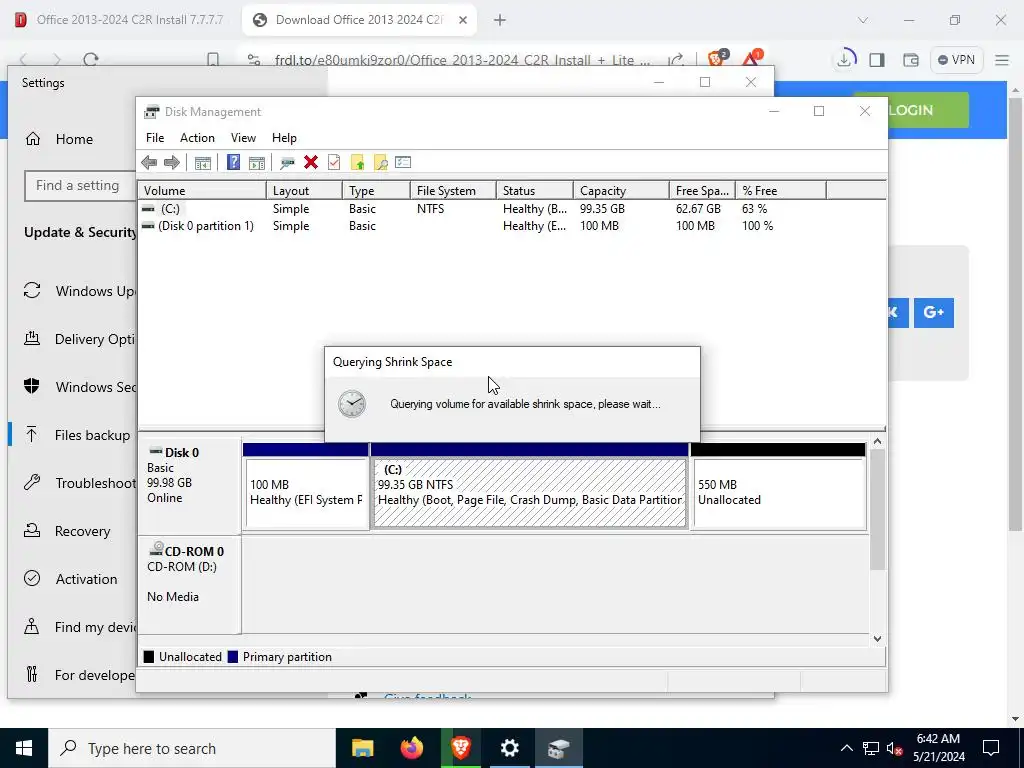The width and height of the screenshot is (1024, 768).
Task: Open Help via blue question mark icon
Action: [233, 163]
